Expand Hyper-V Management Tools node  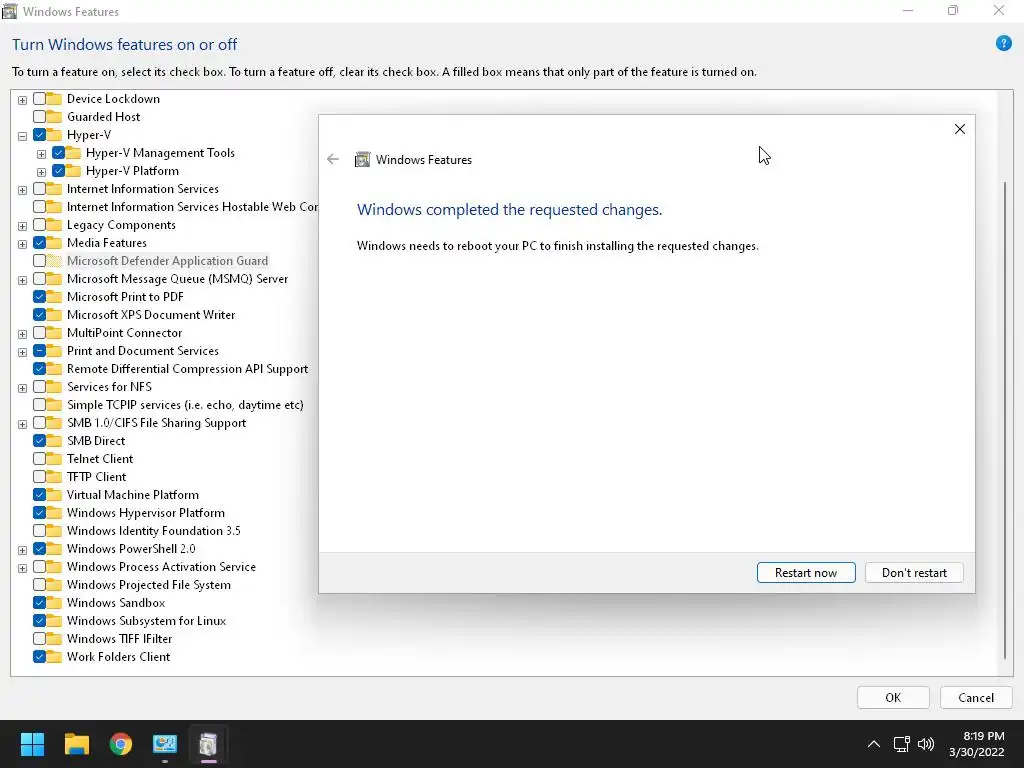(41, 154)
